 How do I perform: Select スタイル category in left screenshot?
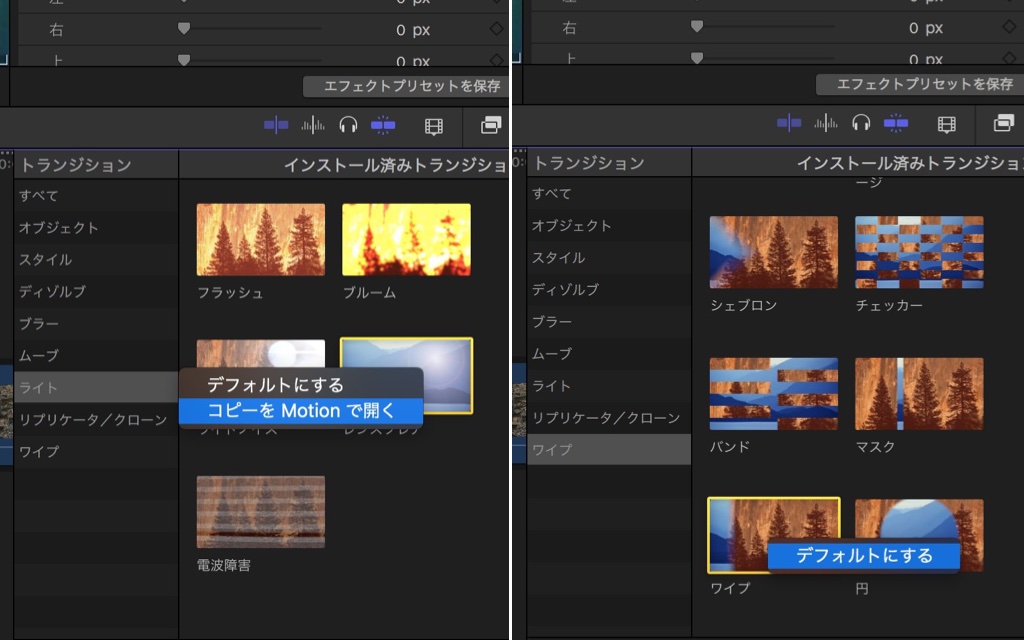[x=95, y=259]
